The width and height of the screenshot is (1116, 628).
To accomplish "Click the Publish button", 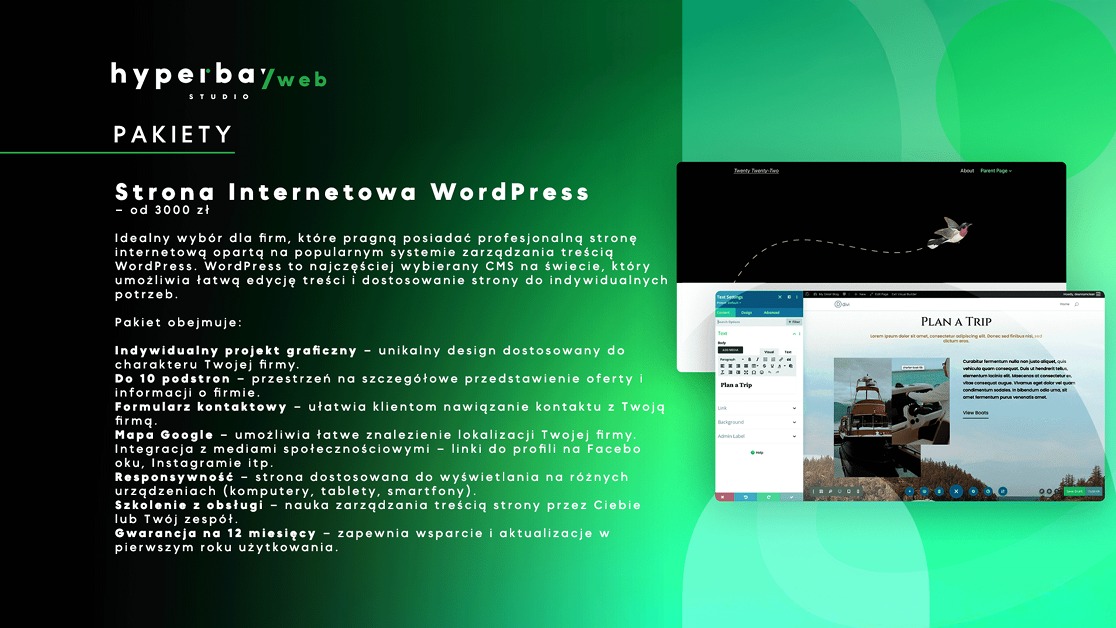I will coord(1094,491).
